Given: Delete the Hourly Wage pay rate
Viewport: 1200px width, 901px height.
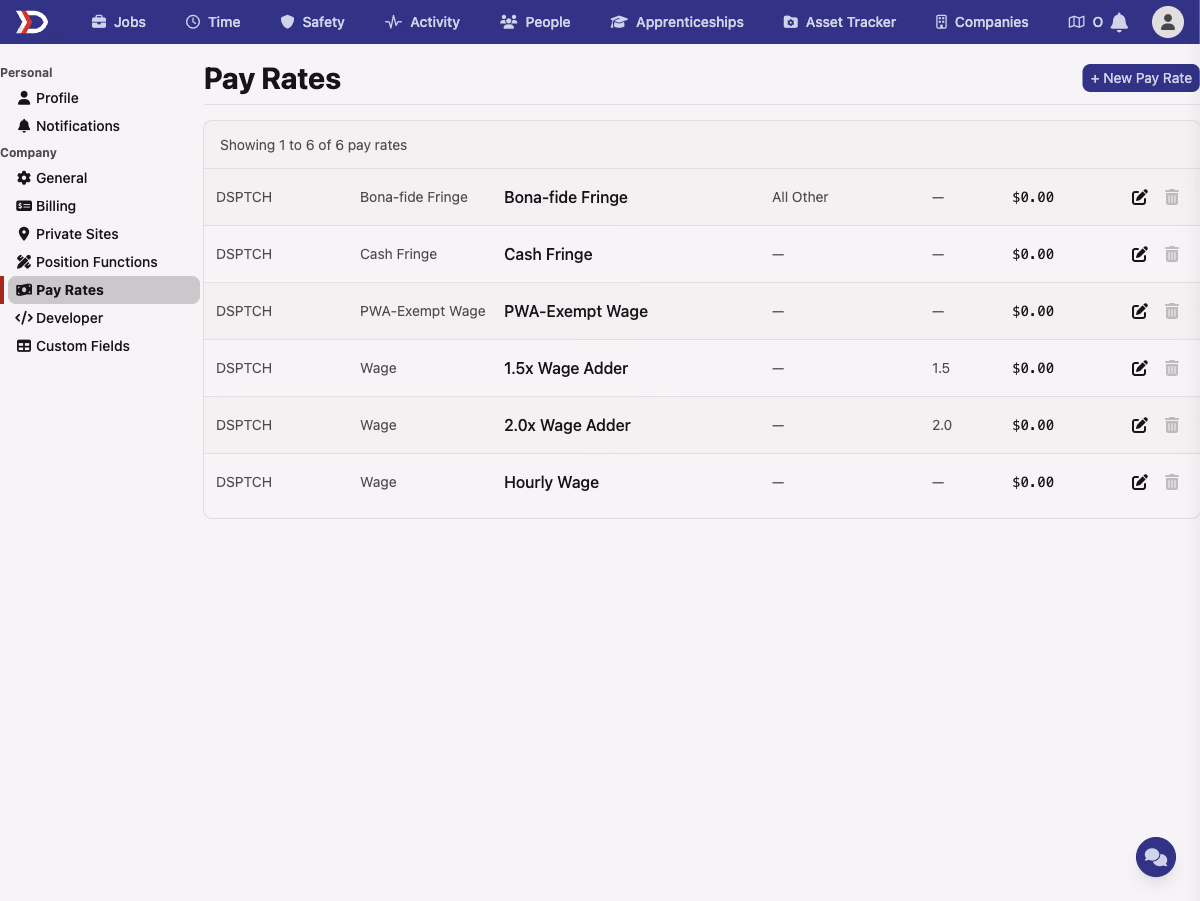Looking at the screenshot, I should pos(1172,482).
